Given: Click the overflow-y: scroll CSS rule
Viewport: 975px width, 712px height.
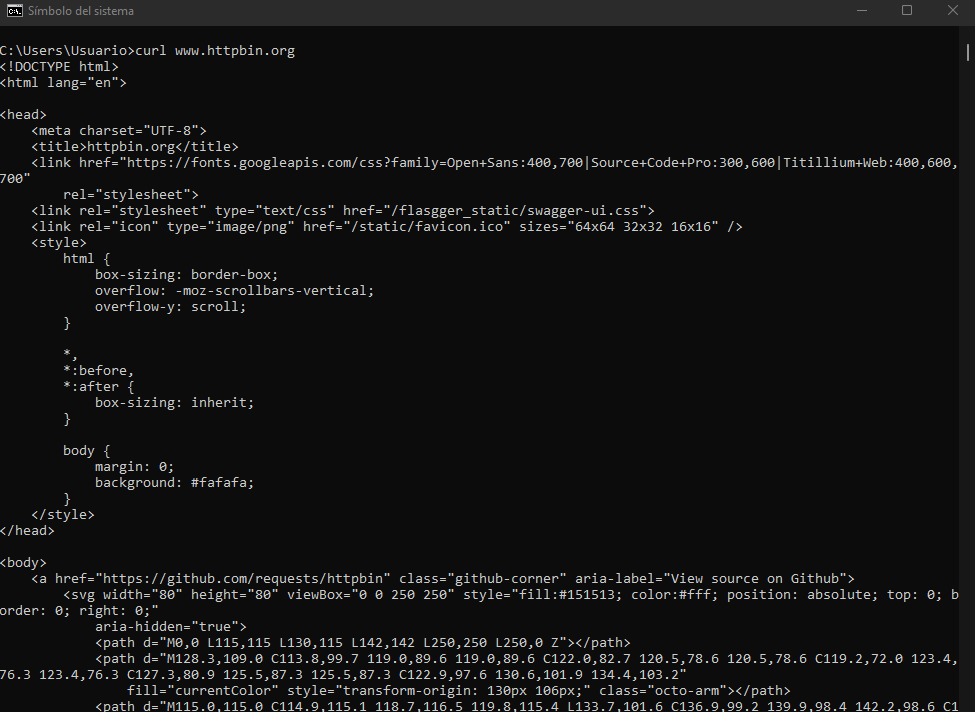Looking at the screenshot, I should pyautogui.click(x=172, y=306).
